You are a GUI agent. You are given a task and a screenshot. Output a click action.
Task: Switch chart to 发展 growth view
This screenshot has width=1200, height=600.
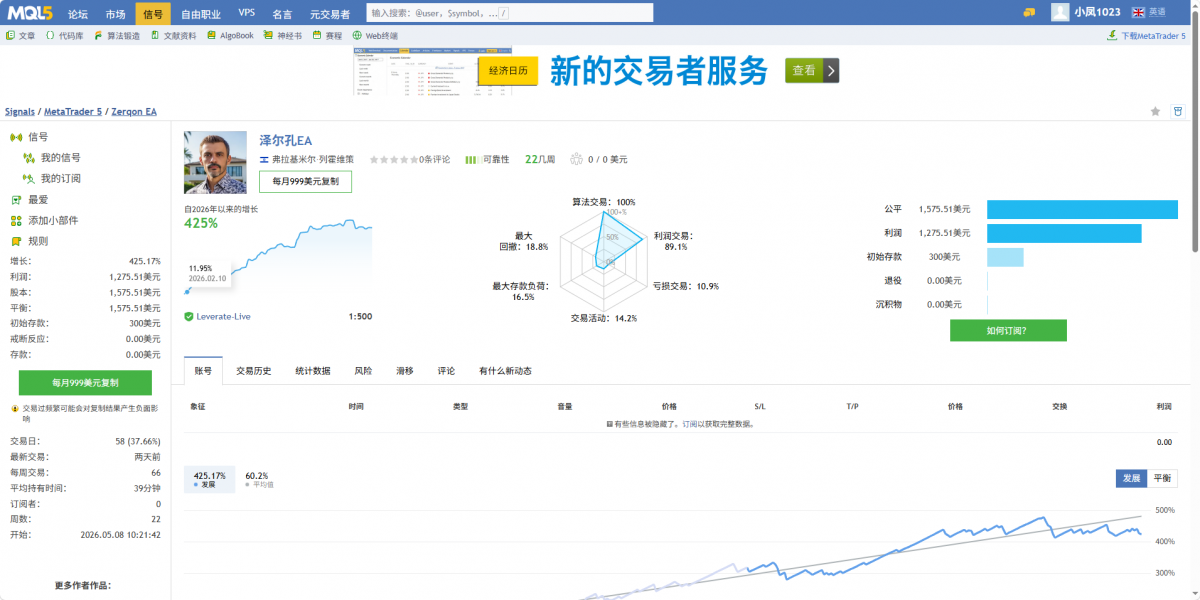pyautogui.click(x=1131, y=478)
